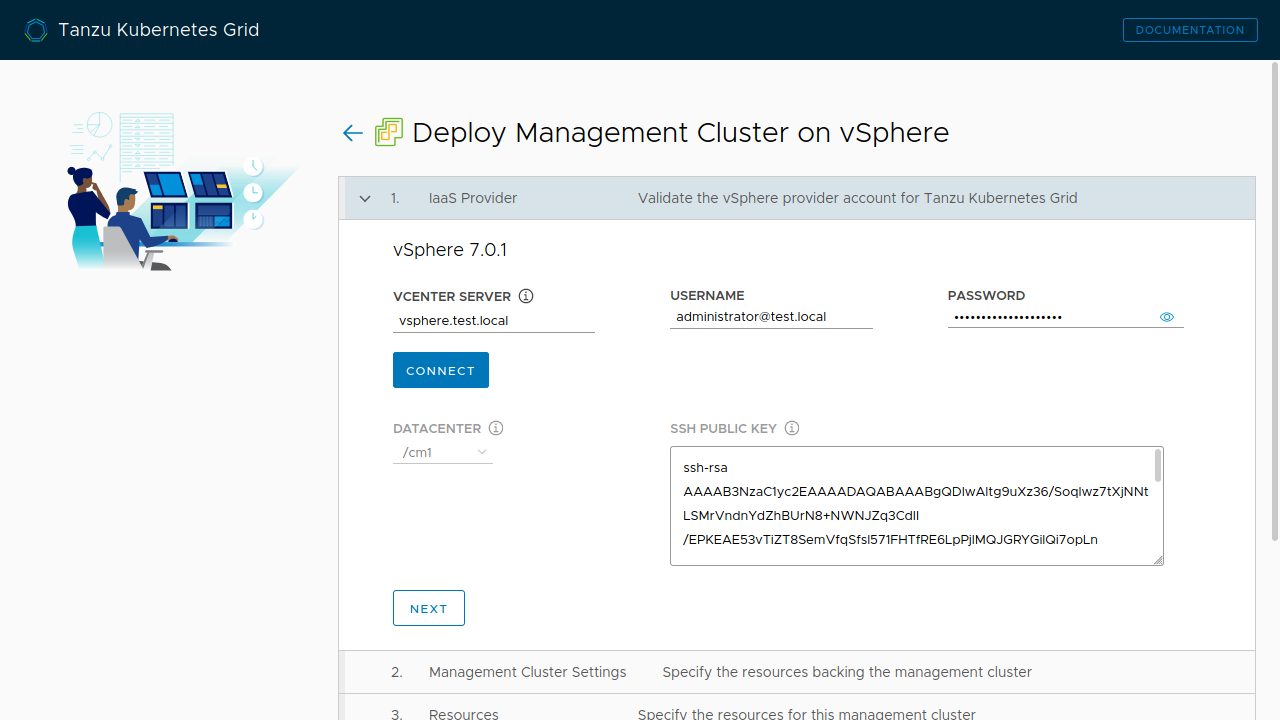
Task: Click the 'Deploy Management Cluster on vSphere' heading
Action: [681, 132]
